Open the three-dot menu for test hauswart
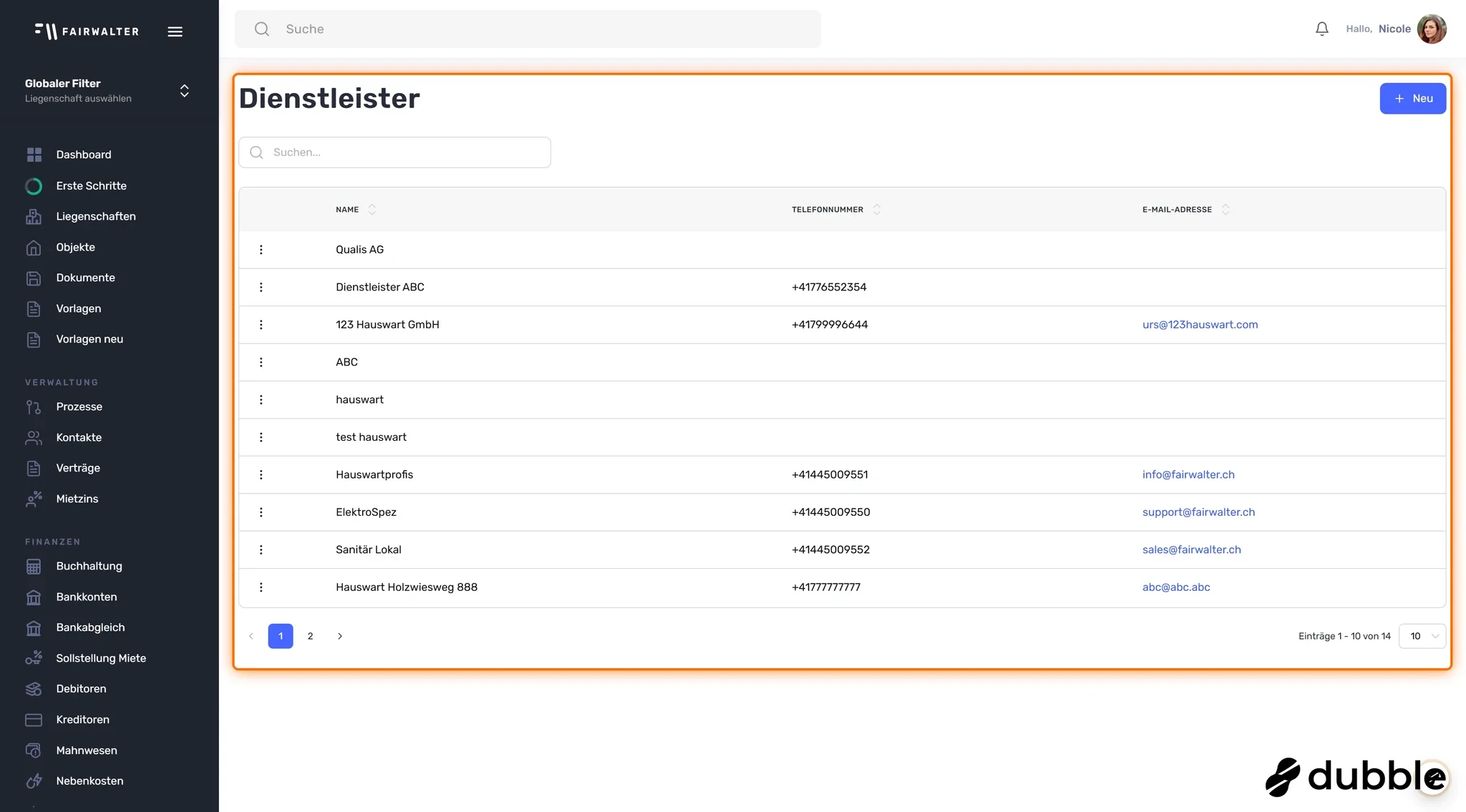Screen dimensions: 1466x812 (x=261, y=437)
